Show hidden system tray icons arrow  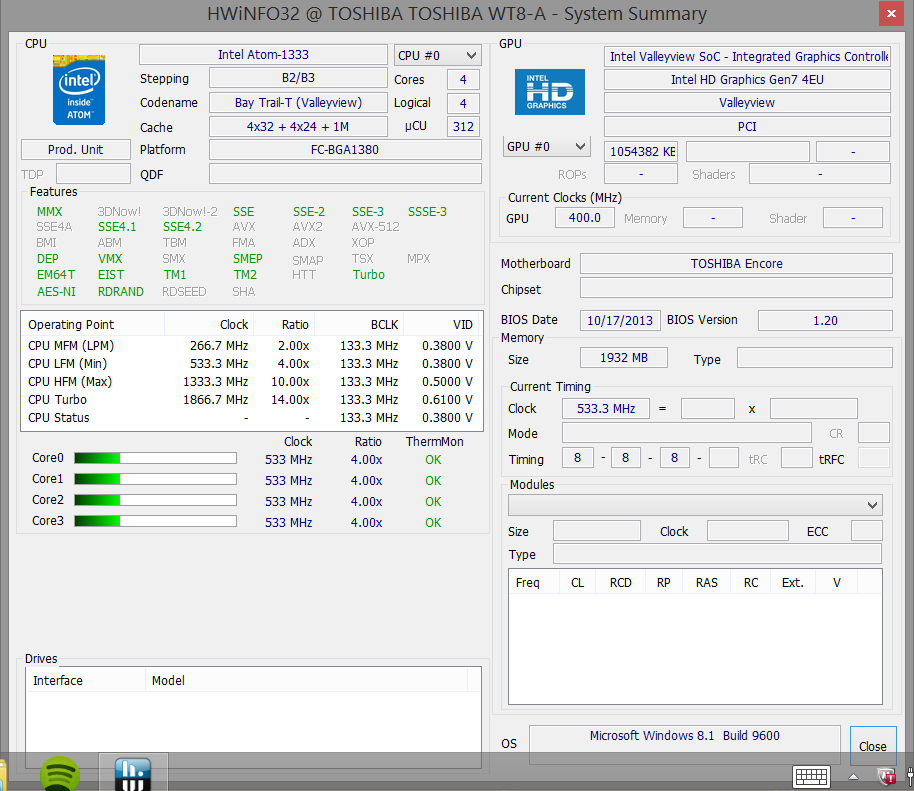click(853, 777)
